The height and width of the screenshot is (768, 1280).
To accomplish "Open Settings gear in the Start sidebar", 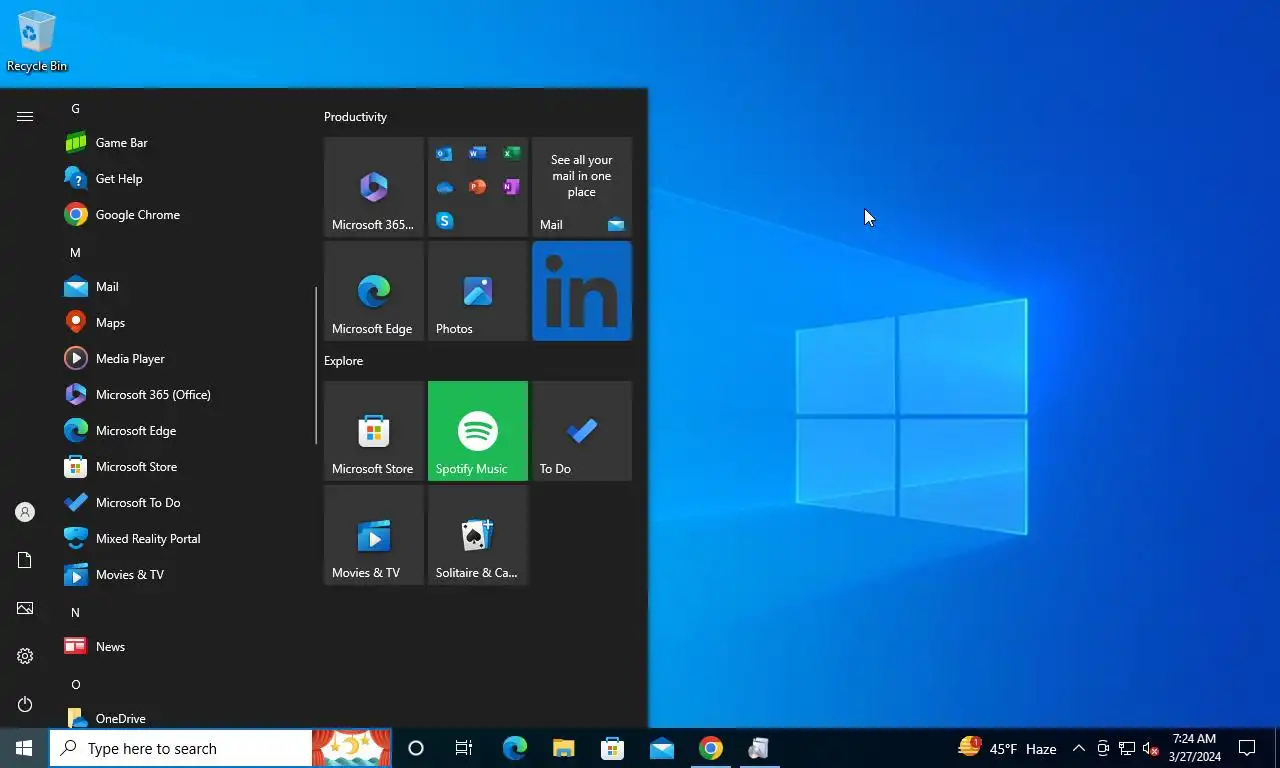I will pyautogui.click(x=25, y=656).
